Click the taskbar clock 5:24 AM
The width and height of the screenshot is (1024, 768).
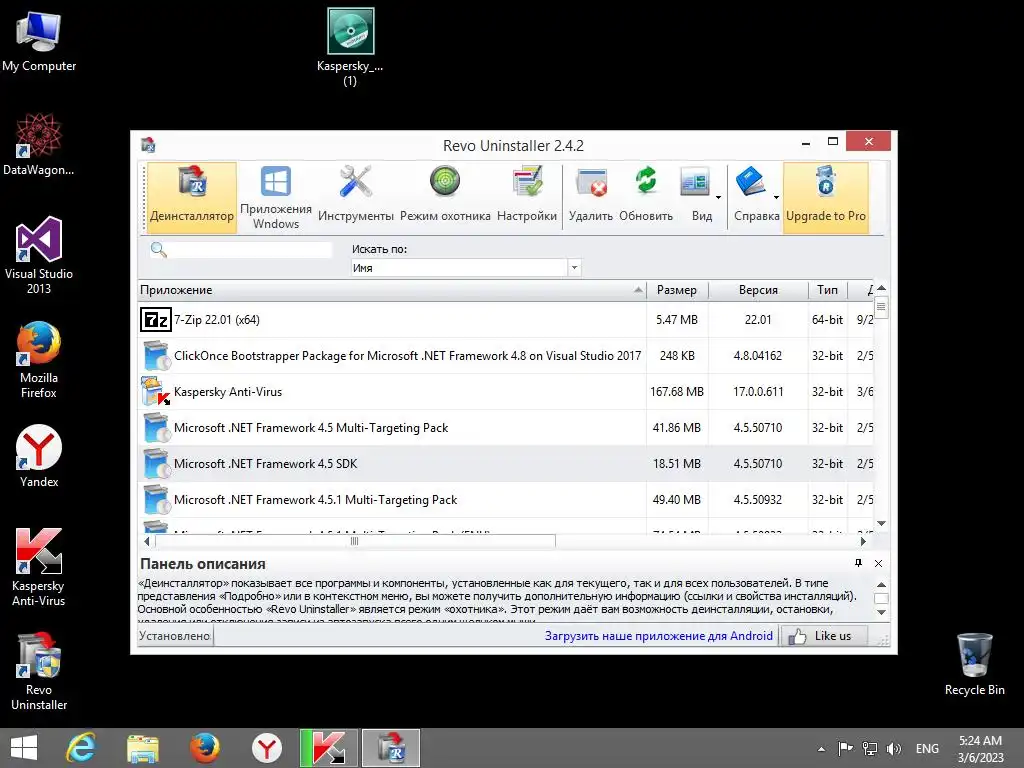pyautogui.click(x=980, y=749)
